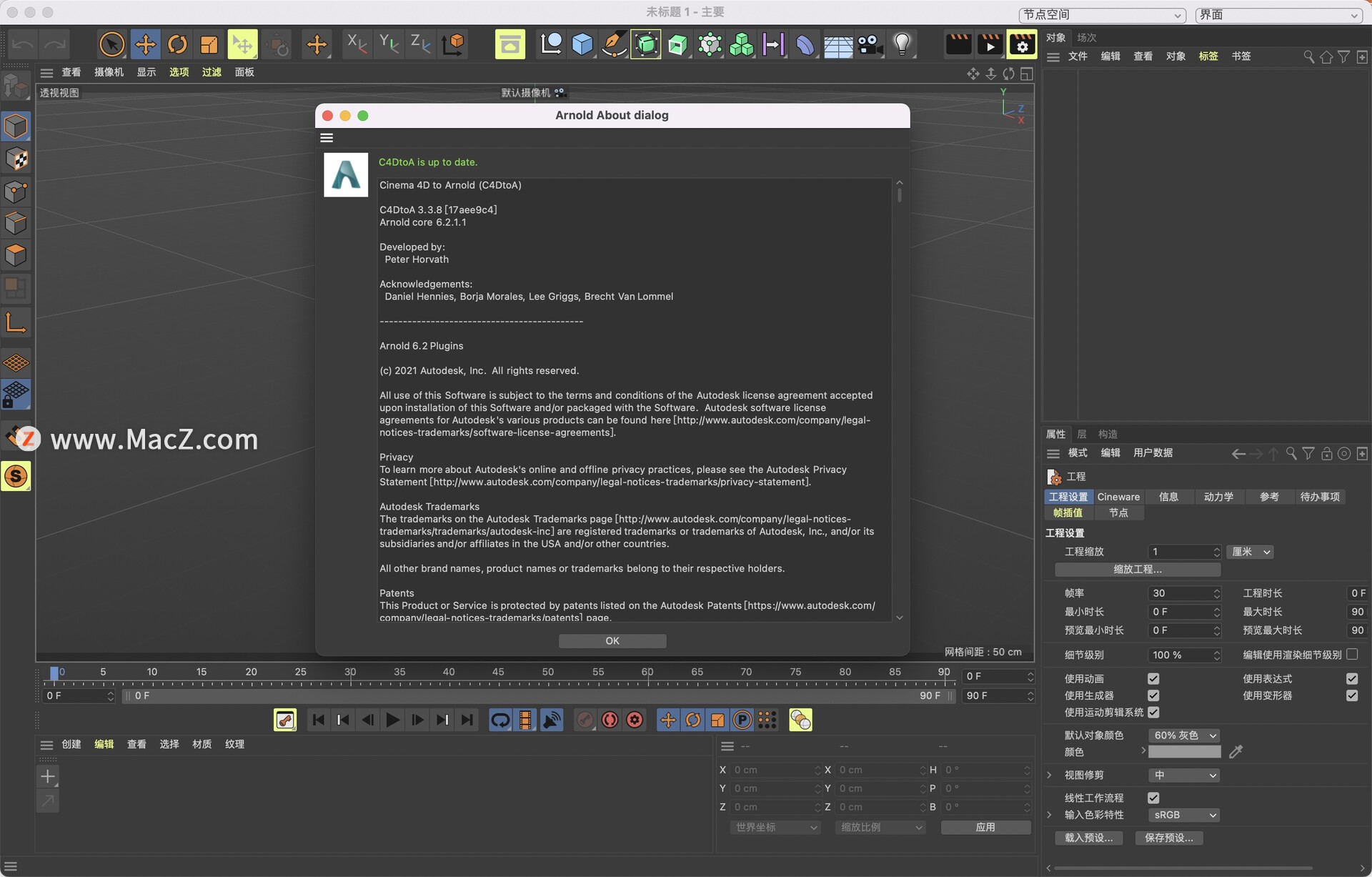Click the Cube primitive icon

(582, 44)
